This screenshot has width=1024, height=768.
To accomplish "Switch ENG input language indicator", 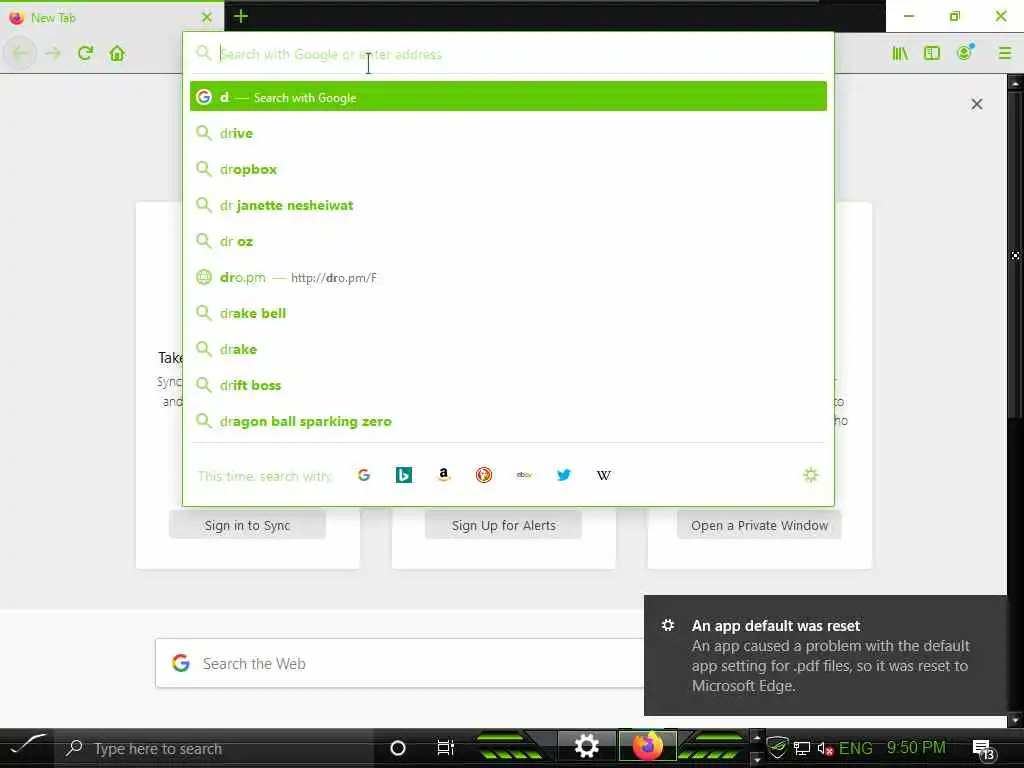I will click(856, 748).
